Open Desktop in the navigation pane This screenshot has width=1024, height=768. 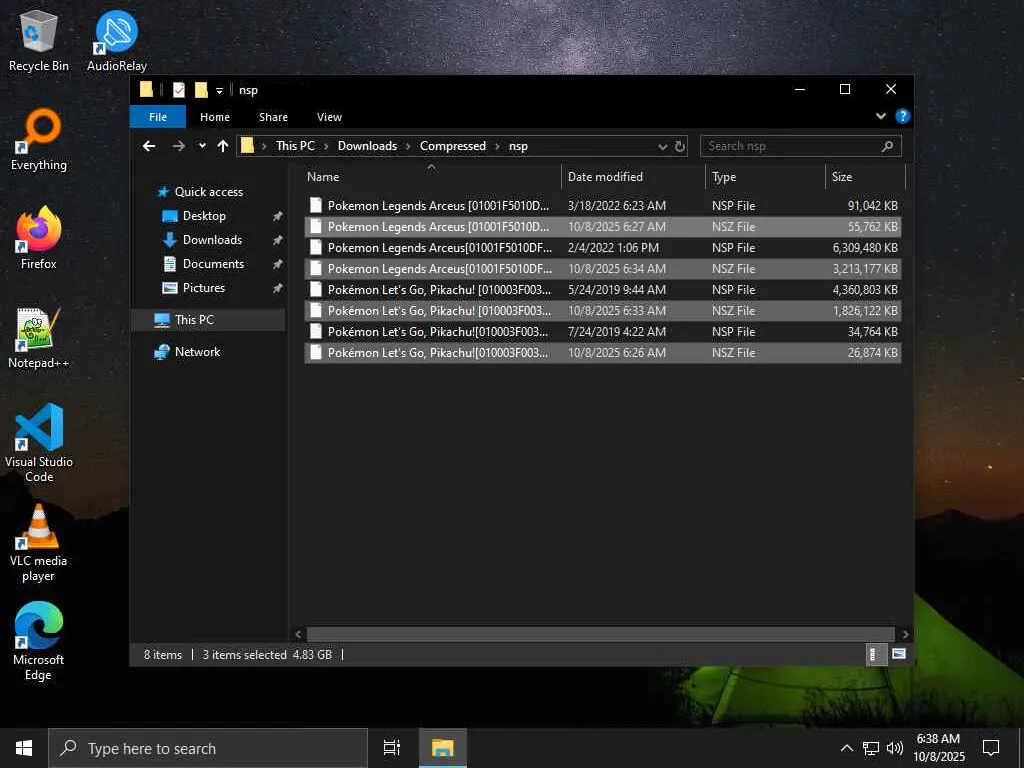[204, 216]
